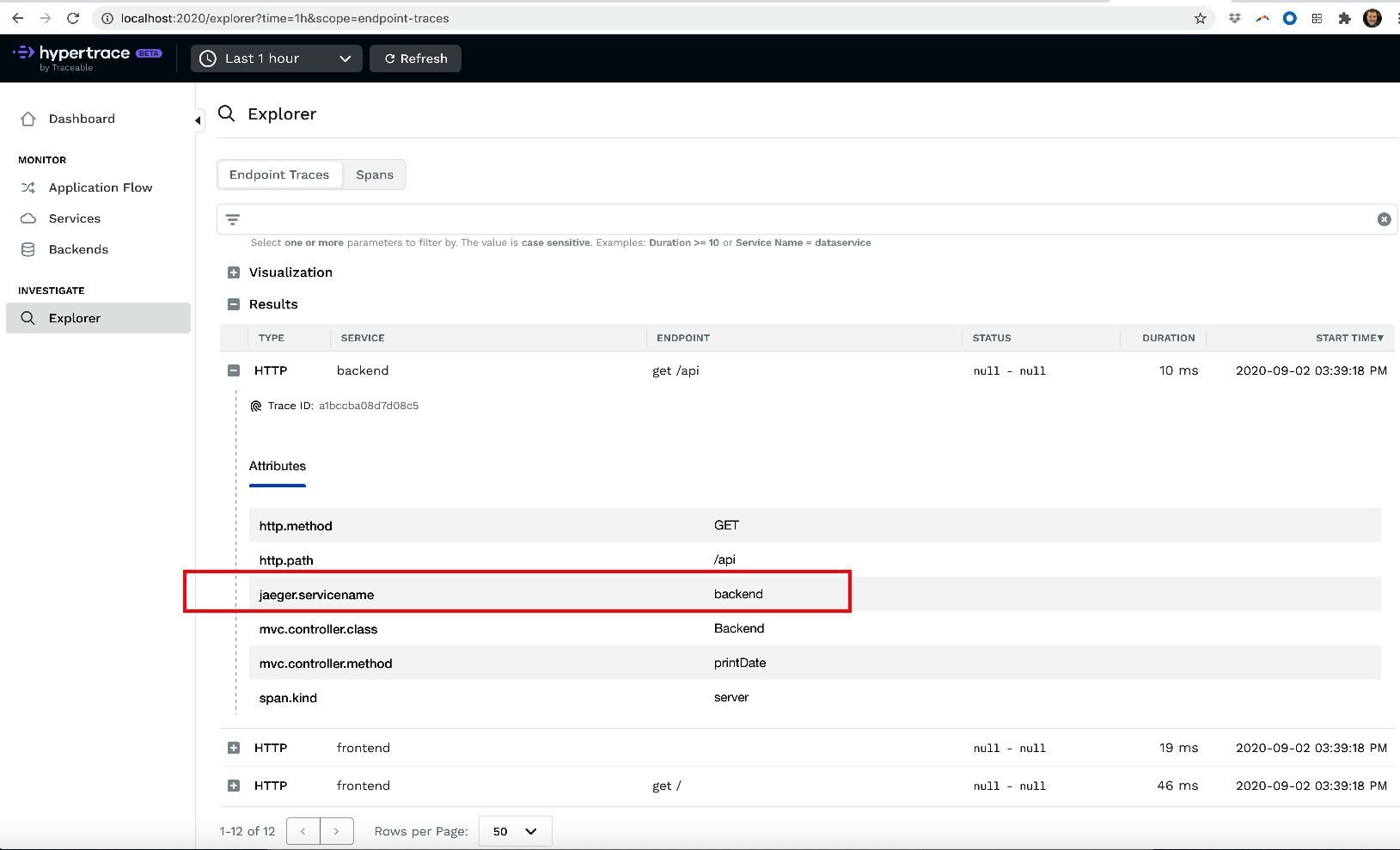Screen dimensions: 1400x850
Task: Open the Dropbox browser extension icon
Action: (1234, 18)
